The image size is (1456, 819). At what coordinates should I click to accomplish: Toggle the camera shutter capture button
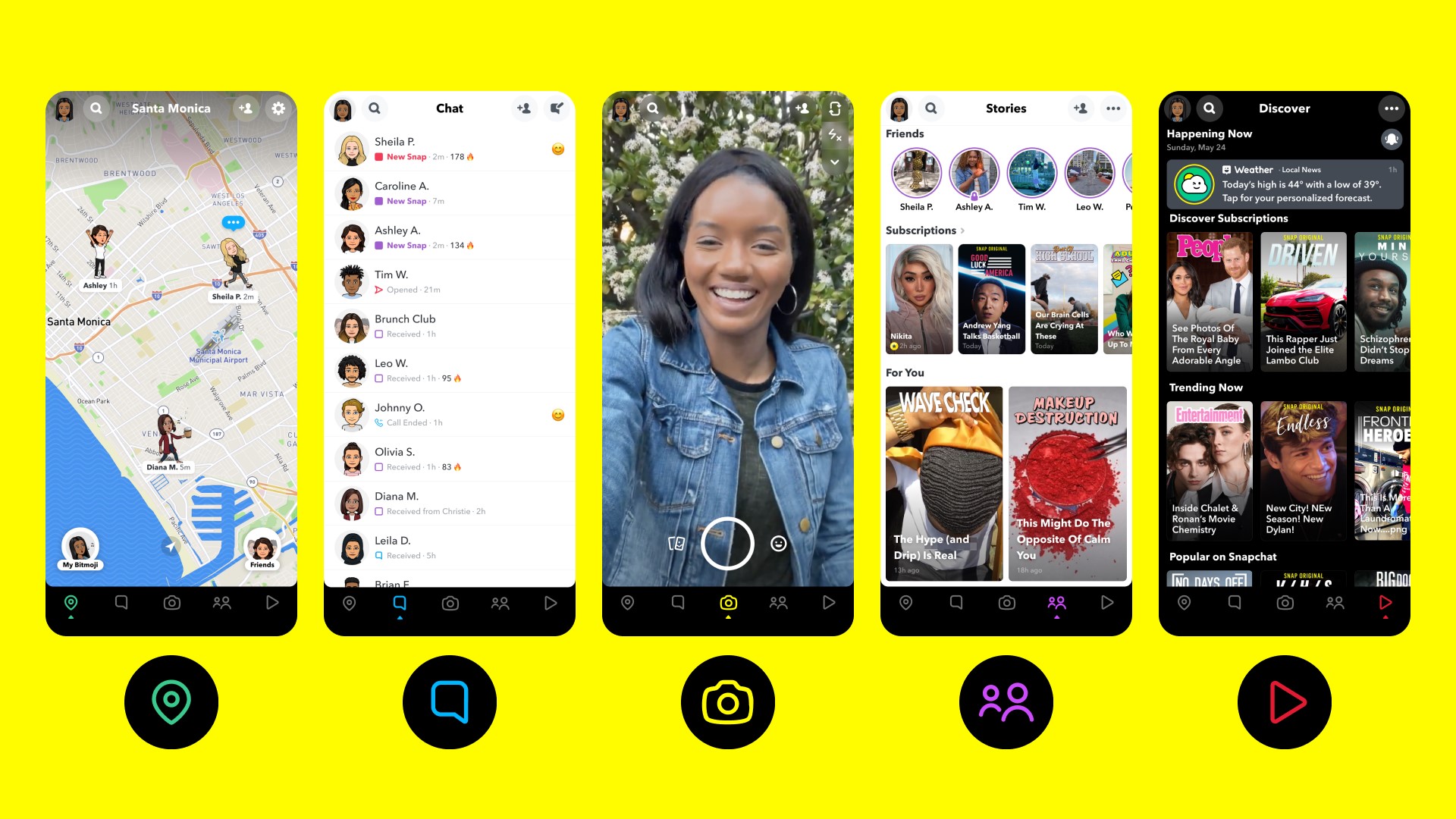coord(727,543)
